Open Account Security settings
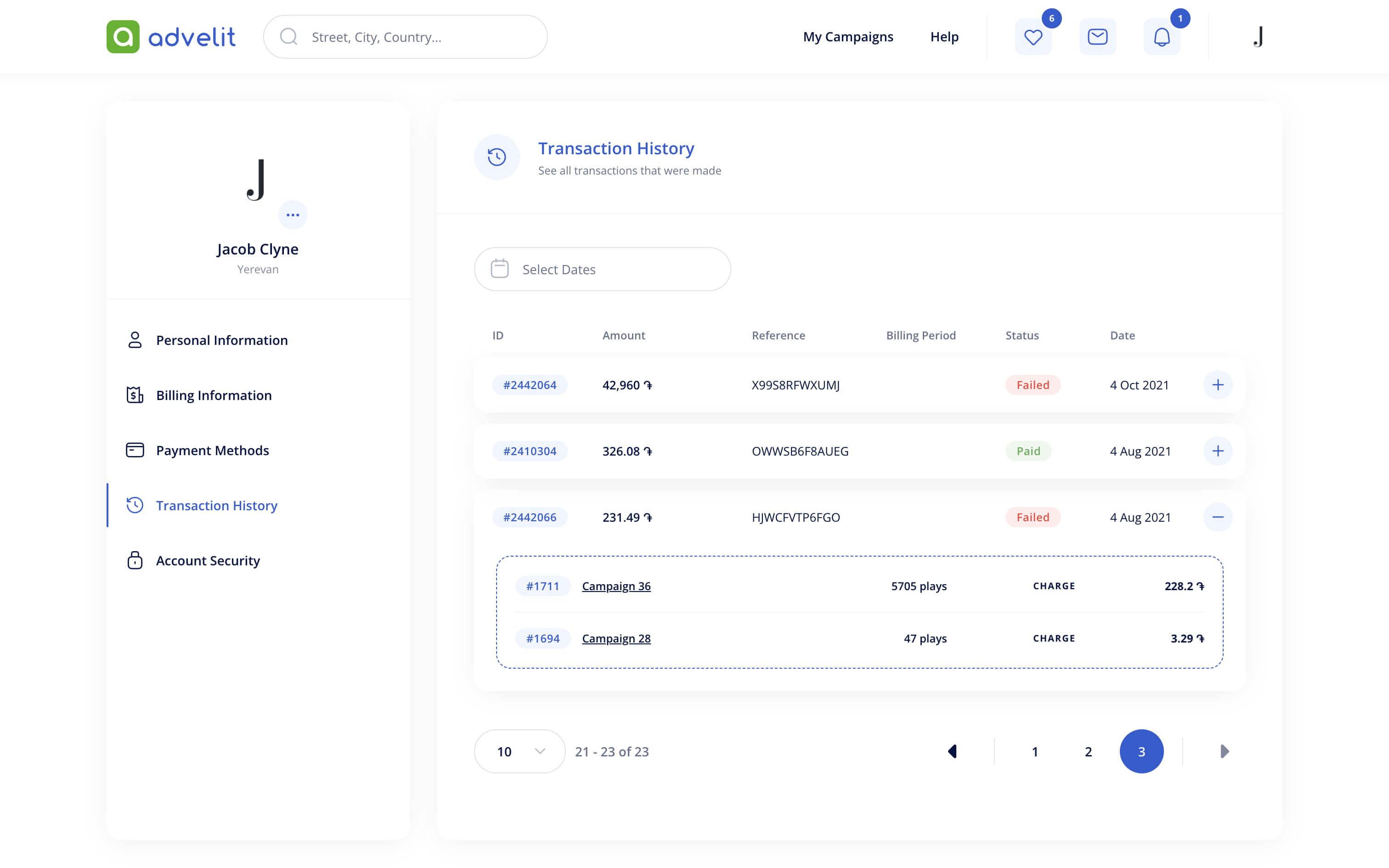The width and height of the screenshot is (1389, 868). point(208,560)
